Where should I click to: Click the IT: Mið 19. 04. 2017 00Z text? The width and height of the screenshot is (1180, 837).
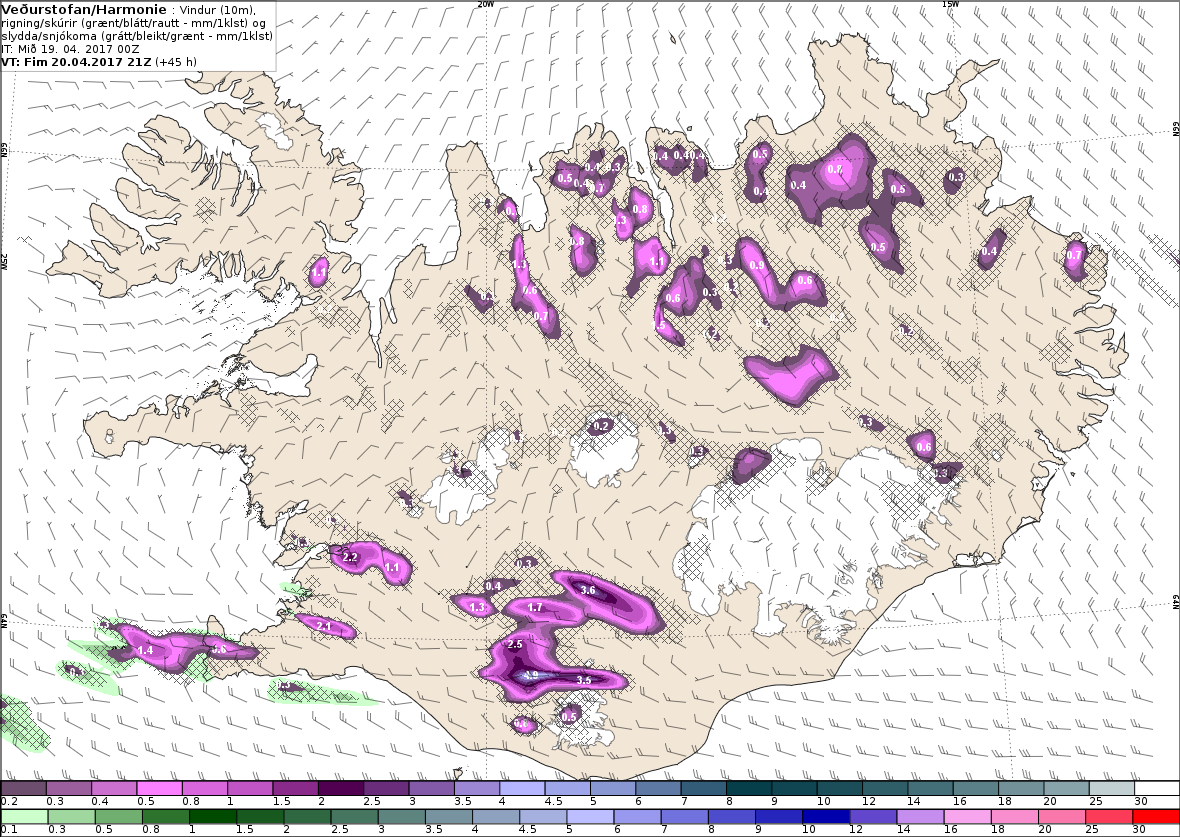tap(71, 49)
